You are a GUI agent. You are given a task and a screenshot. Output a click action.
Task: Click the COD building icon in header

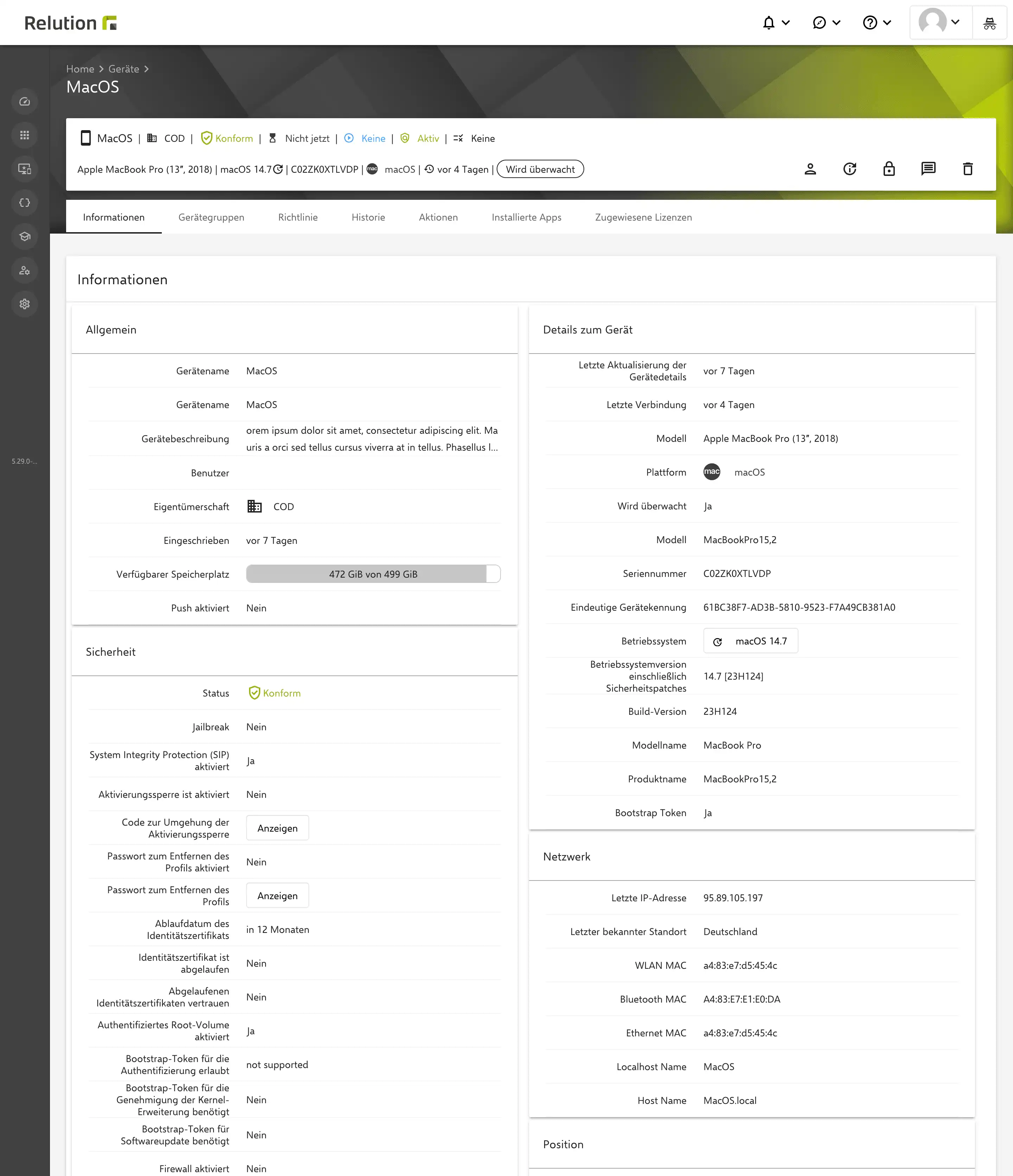click(152, 139)
